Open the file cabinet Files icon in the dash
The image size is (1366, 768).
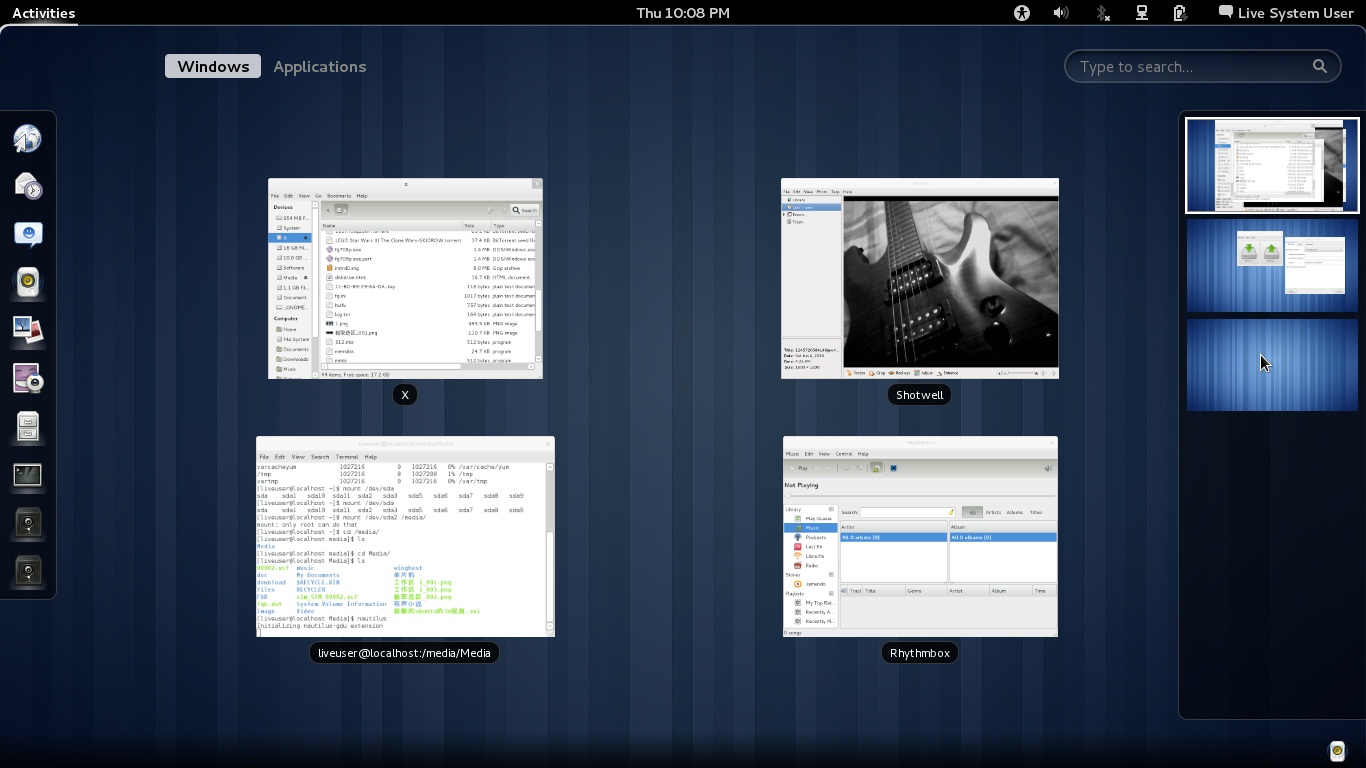point(28,427)
